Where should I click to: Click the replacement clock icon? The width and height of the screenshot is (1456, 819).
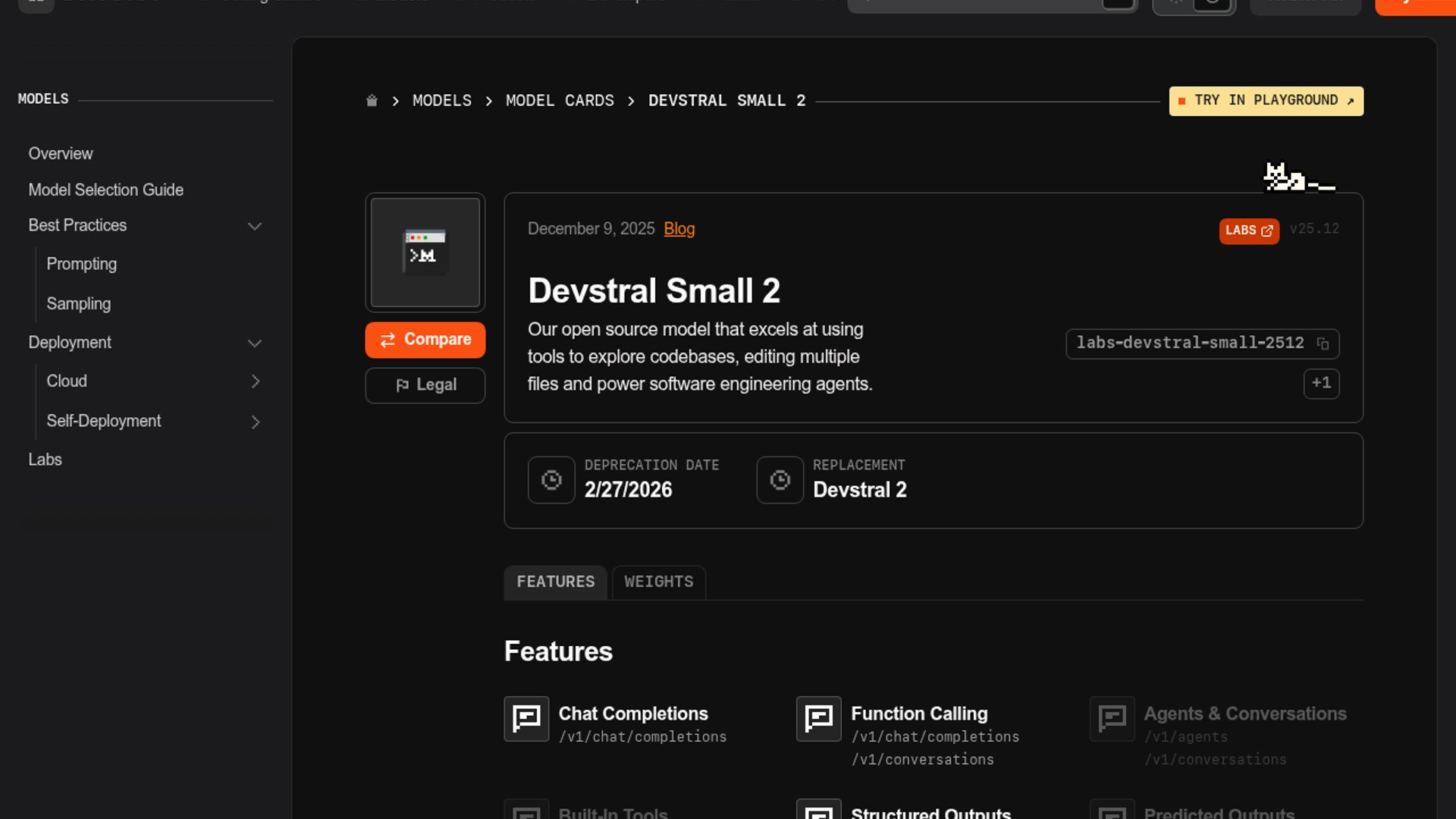[780, 480]
